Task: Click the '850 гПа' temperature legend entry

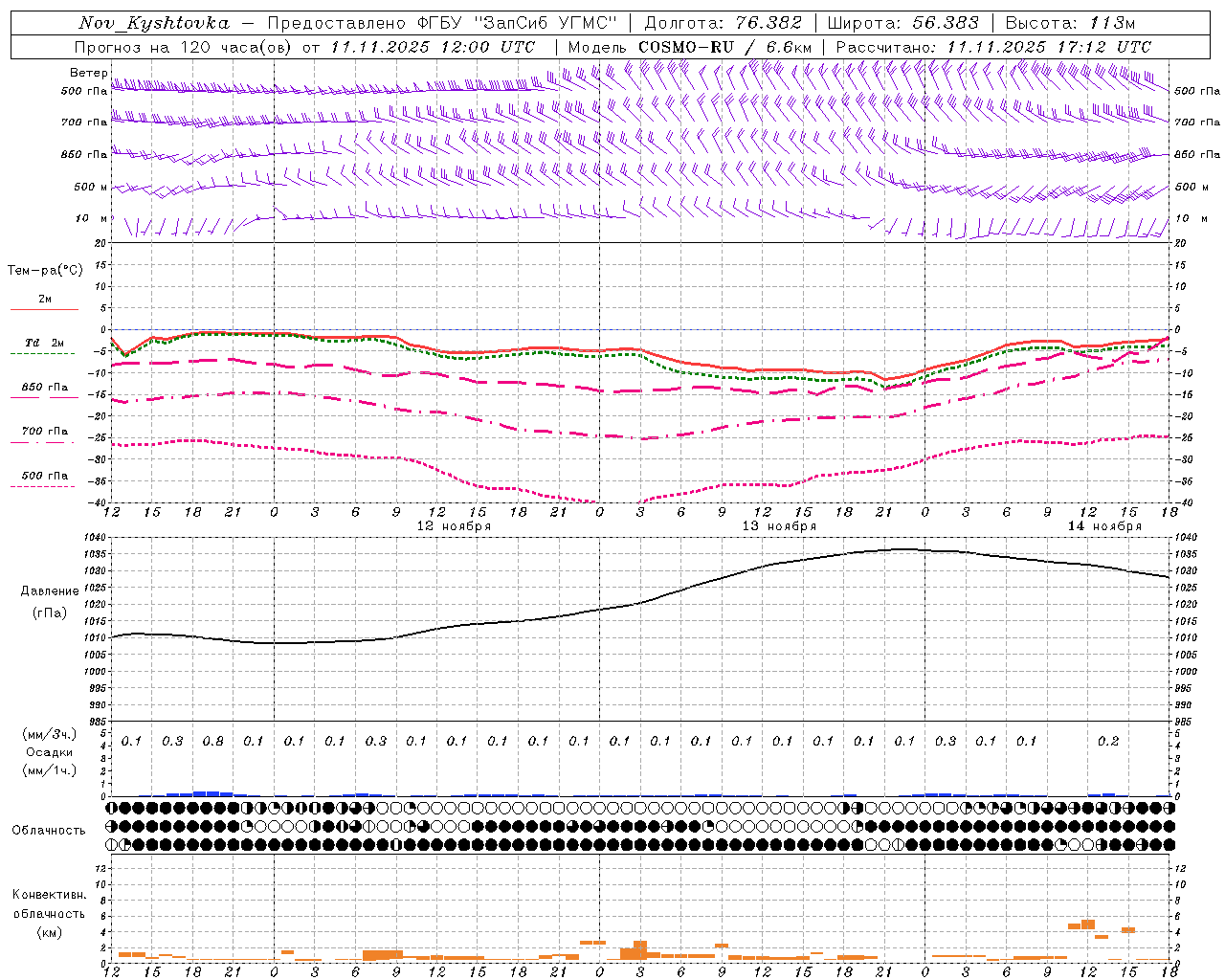Action: (x=45, y=388)
